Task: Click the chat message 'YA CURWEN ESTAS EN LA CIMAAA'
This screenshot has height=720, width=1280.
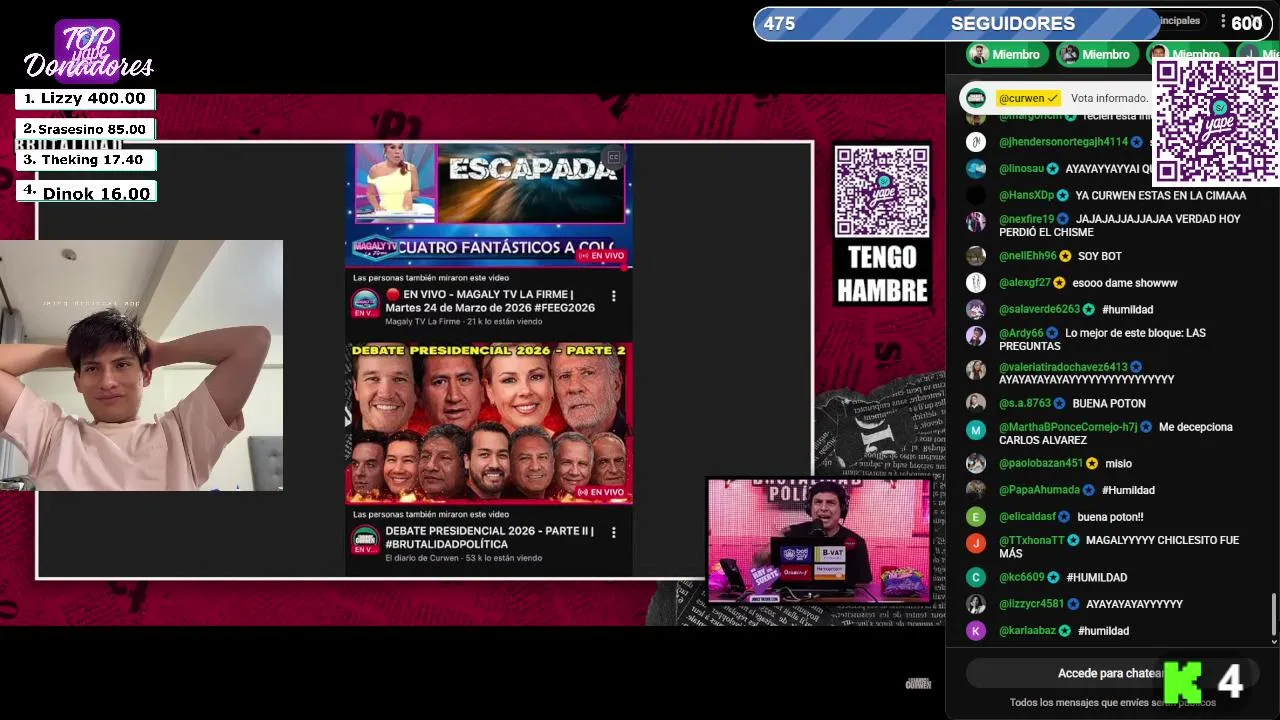Action: tap(1161, 196)
